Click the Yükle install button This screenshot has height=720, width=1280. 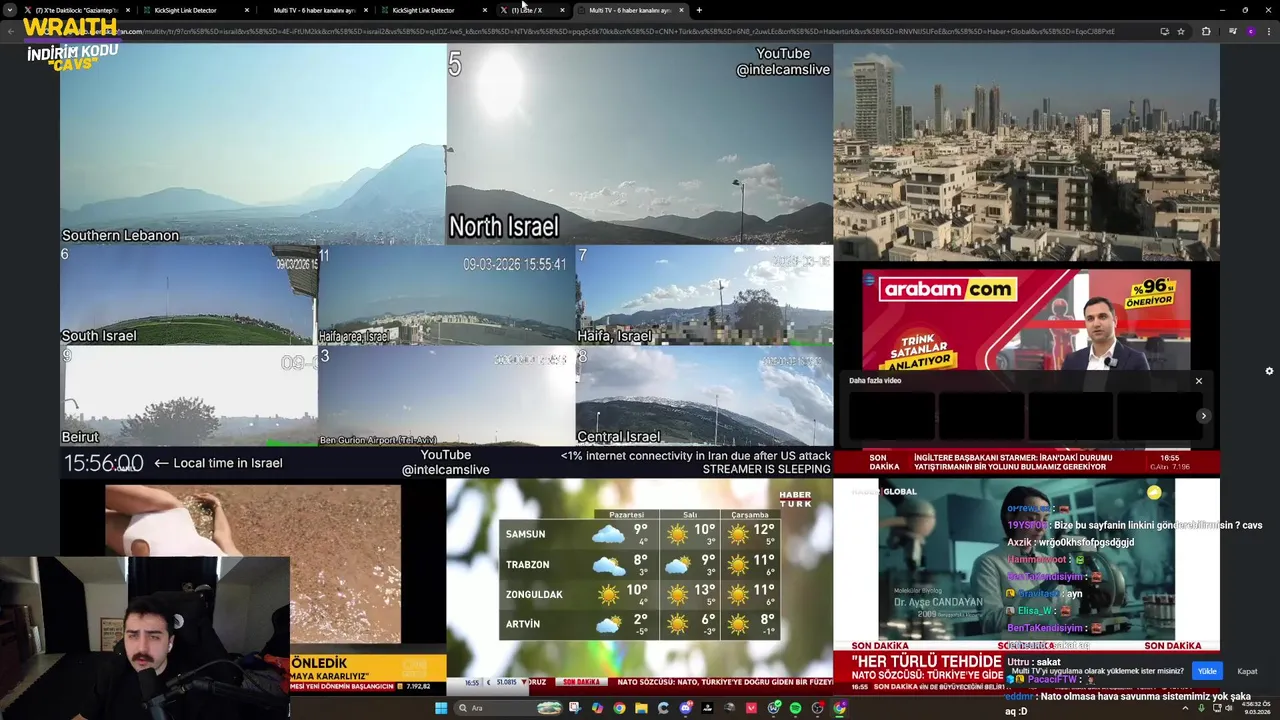click(x=1207, y=671)
